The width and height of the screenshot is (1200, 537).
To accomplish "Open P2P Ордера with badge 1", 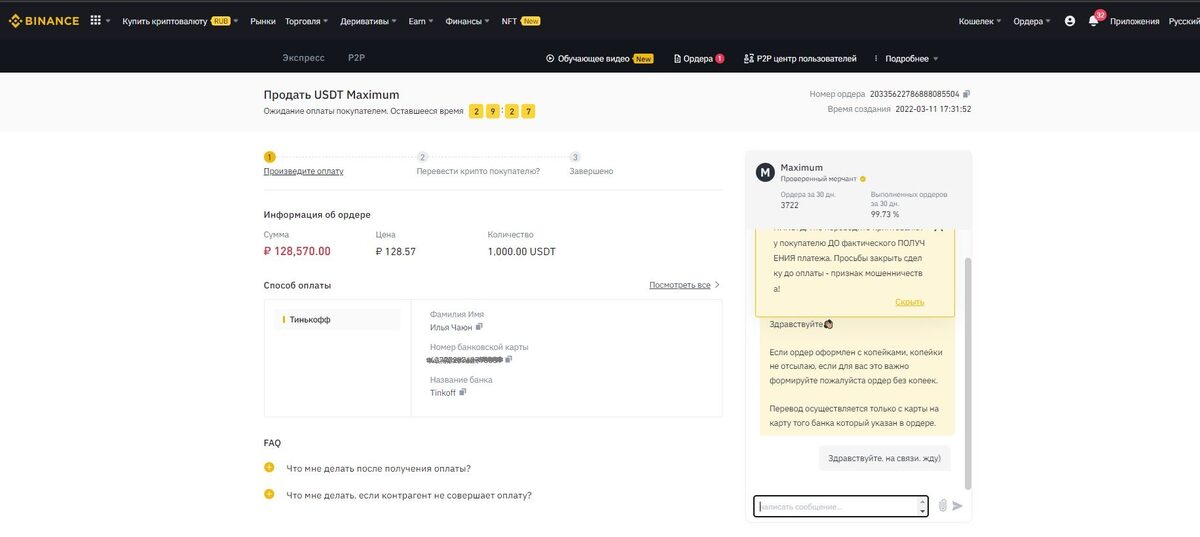I will point(699,58).
